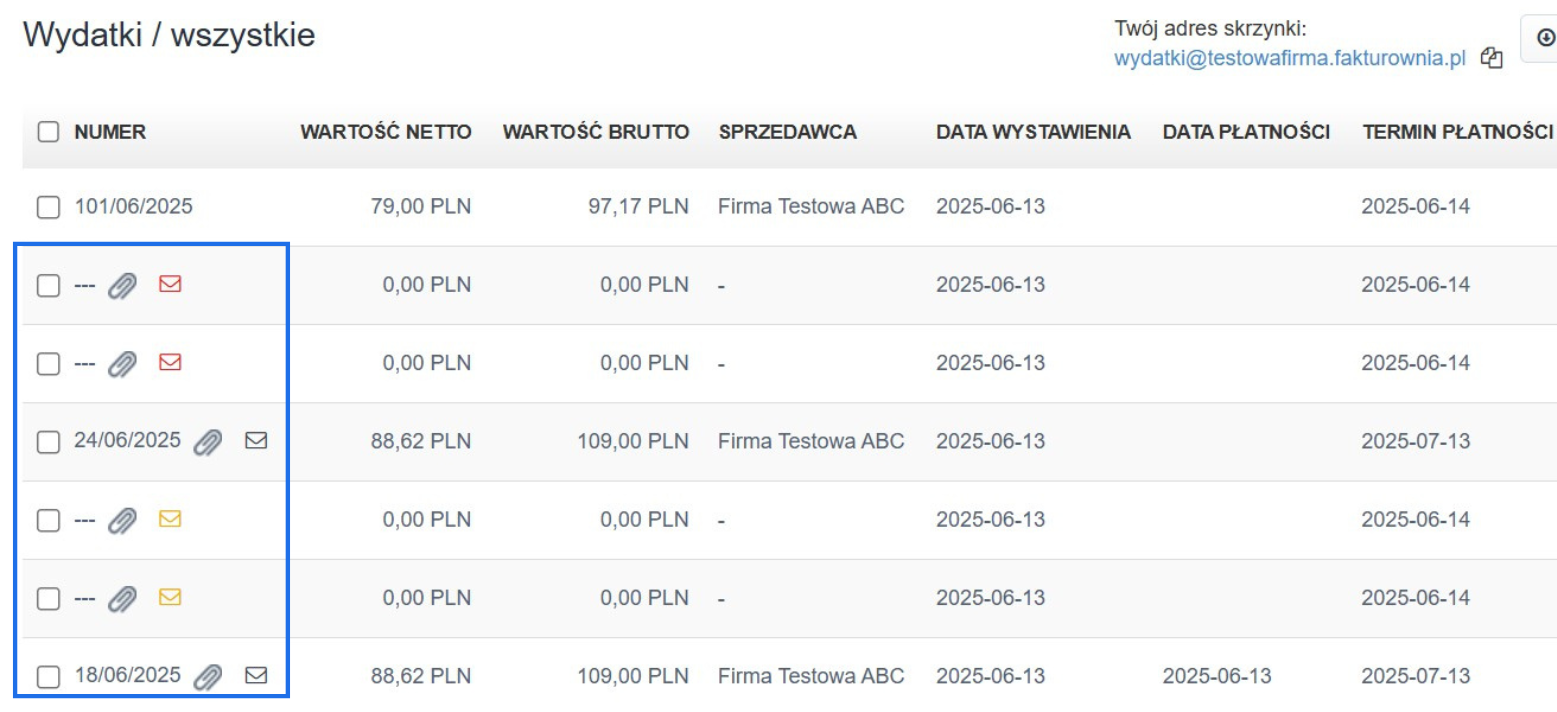Toggle select-all checkbox in NUMER header

pos(48,132)
